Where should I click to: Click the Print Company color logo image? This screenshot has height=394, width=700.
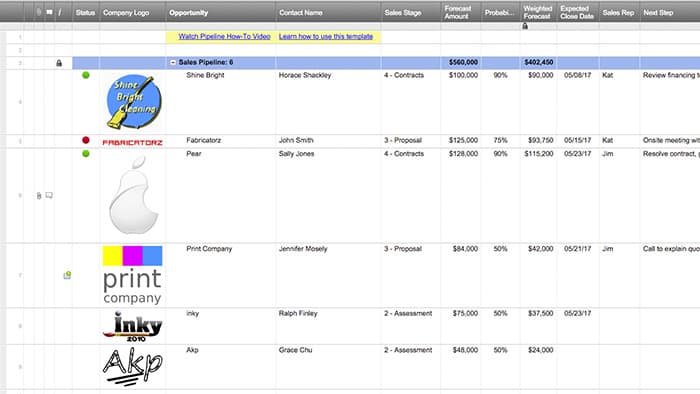click(x=133, y=275)
